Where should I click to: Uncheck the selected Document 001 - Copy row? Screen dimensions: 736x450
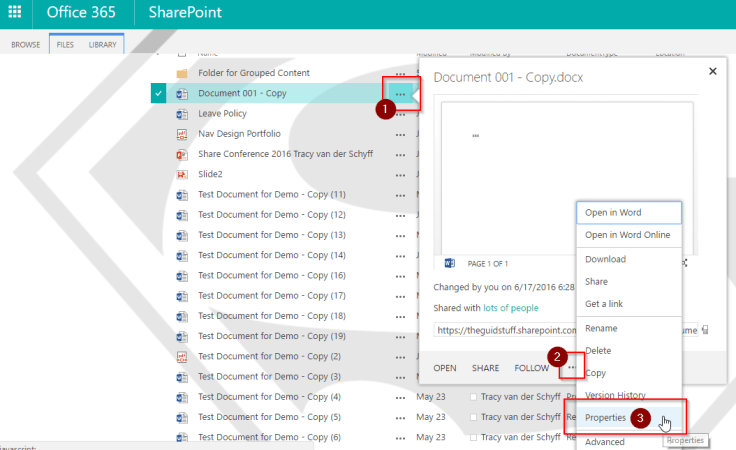(x=158, y=94)
